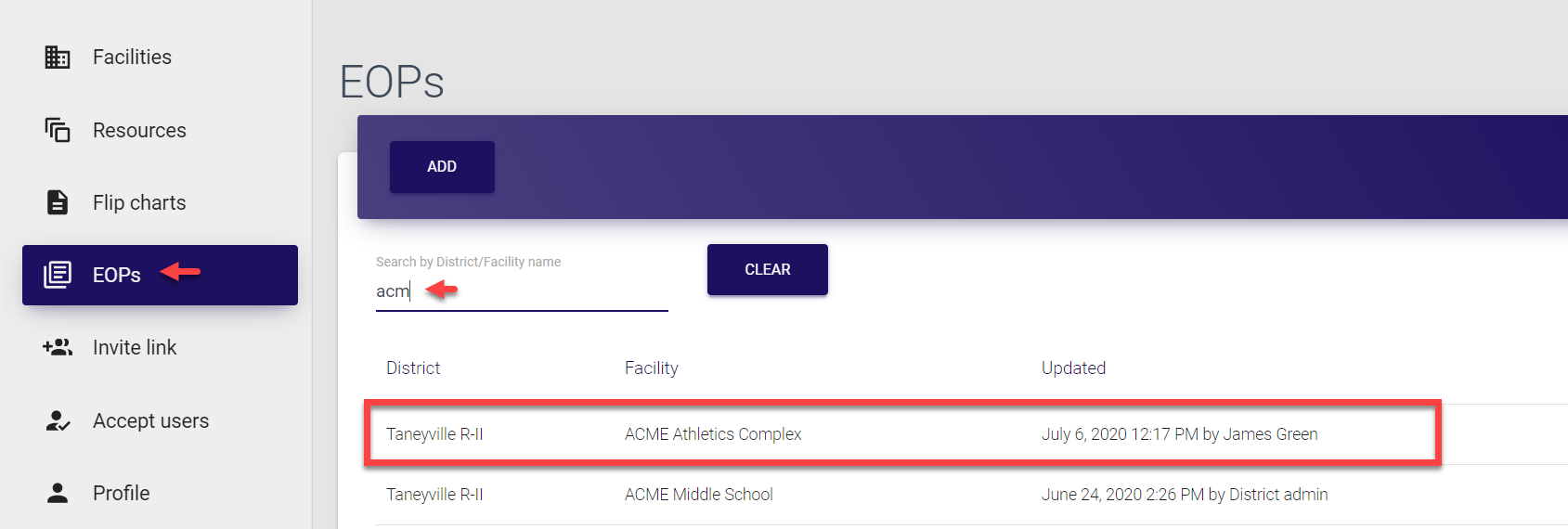Click the EOPs library icon
Image resolution: width=1568 pixels, height=529 pixels.
coord(58,275)
